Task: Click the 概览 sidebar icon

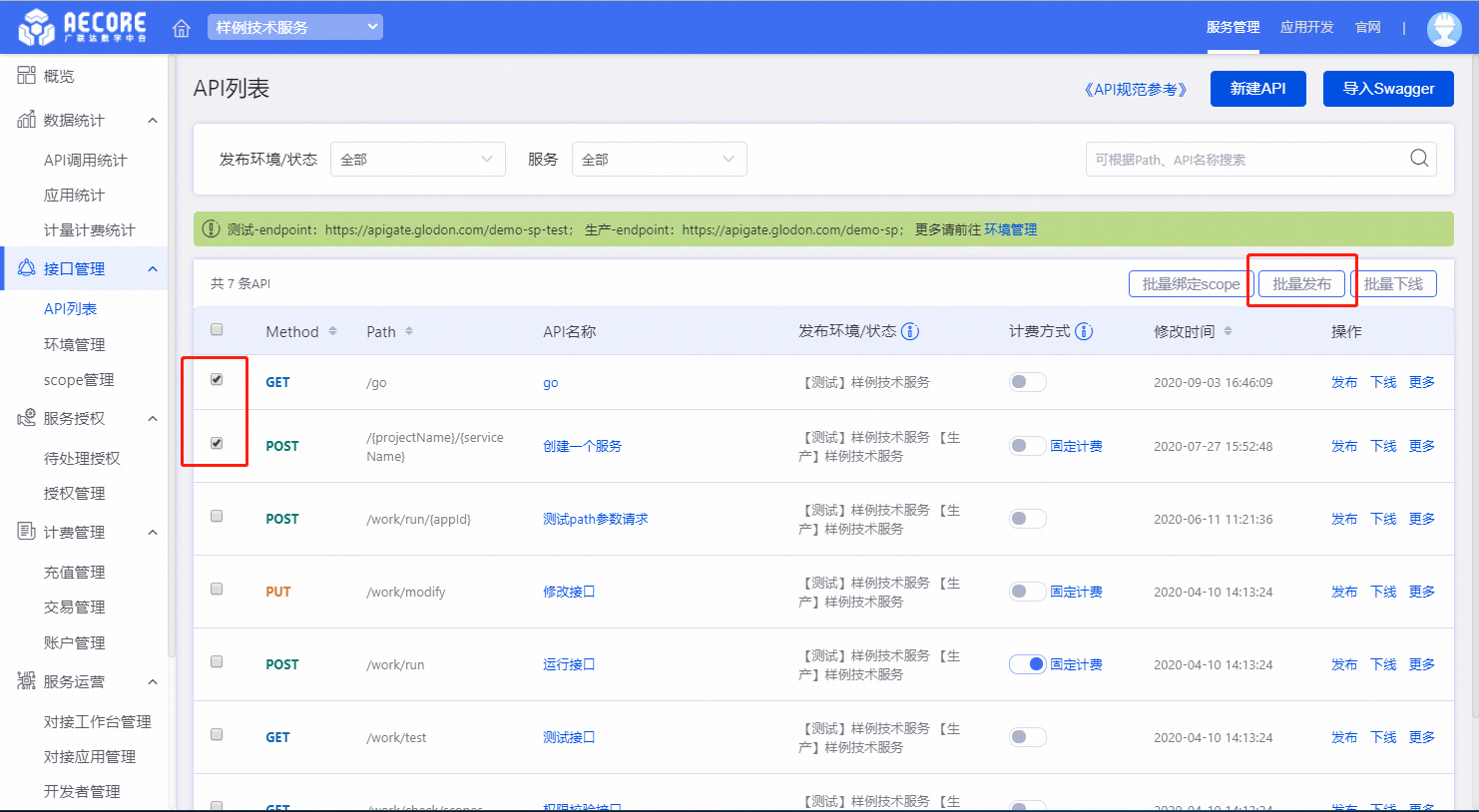Action: coord(26,76)
